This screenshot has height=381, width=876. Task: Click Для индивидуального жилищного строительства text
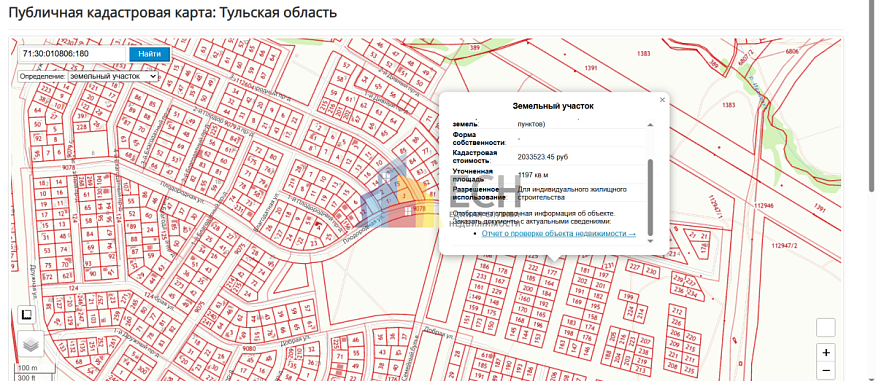pyautogui.click(x=572, y=193)
